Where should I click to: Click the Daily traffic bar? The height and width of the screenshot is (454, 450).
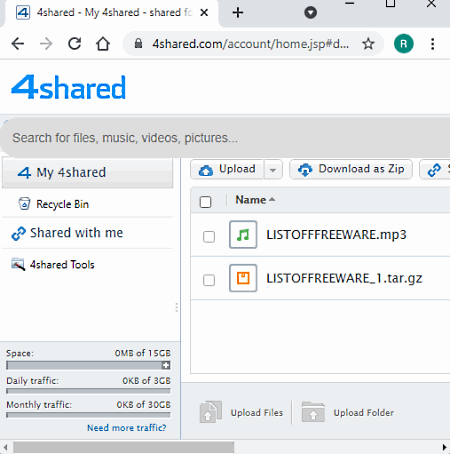[x=88, y=391]
